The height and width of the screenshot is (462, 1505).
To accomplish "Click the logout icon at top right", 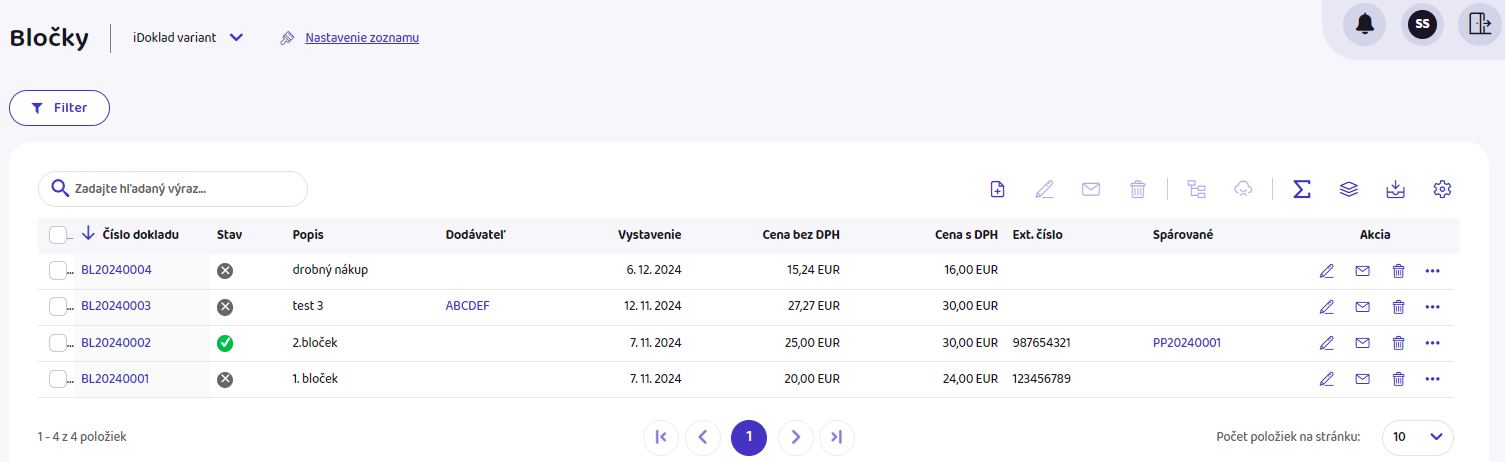I will (x=1479, y=25).
